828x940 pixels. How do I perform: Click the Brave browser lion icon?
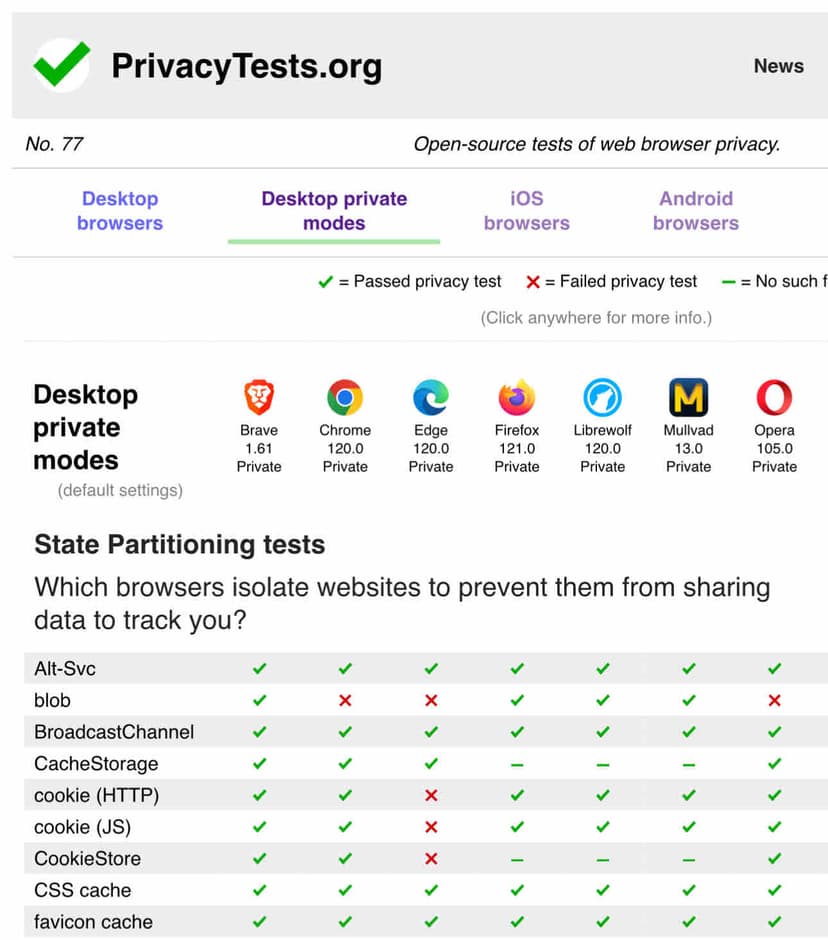[x=259, y=397]
